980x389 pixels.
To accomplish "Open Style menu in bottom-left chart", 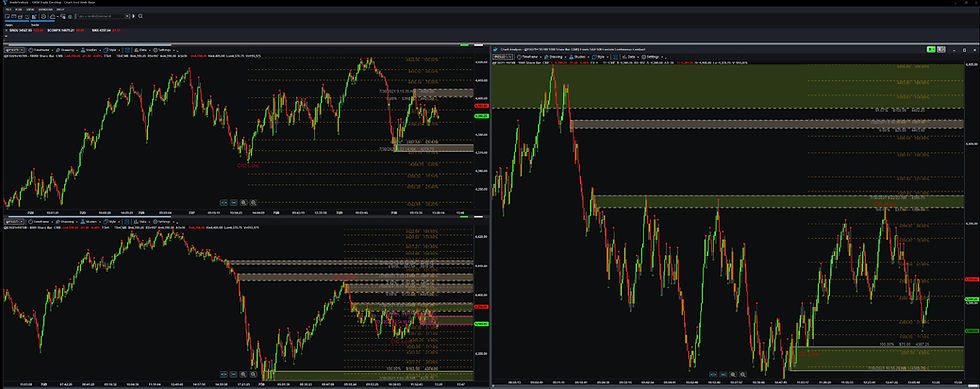I will (x=111, y=221).
